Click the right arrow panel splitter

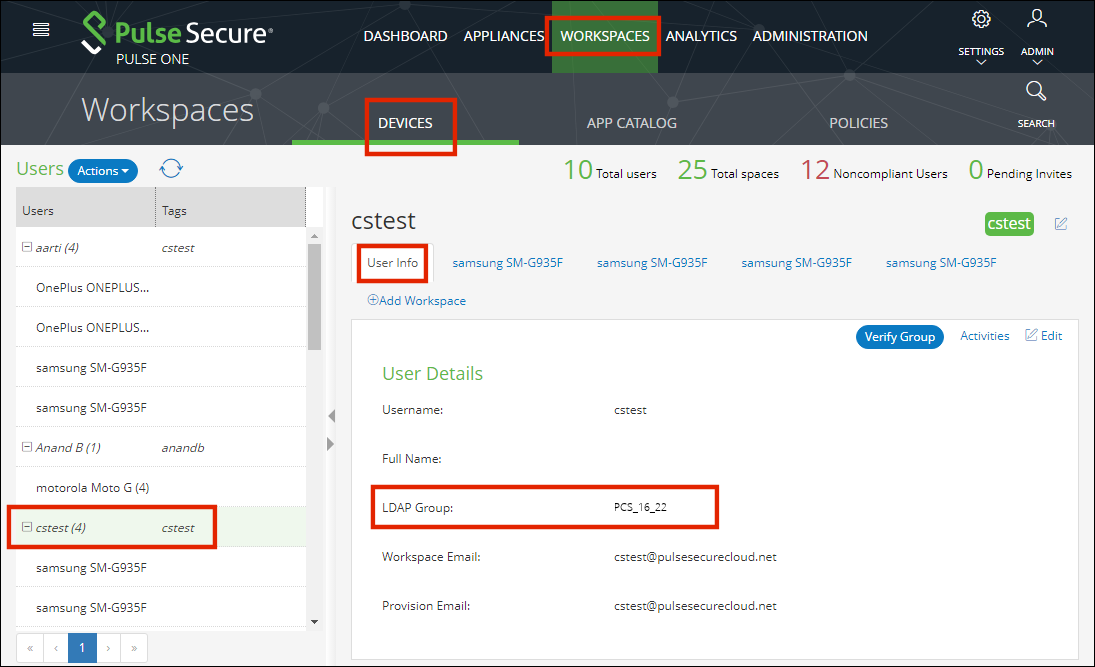click(331, 444)
